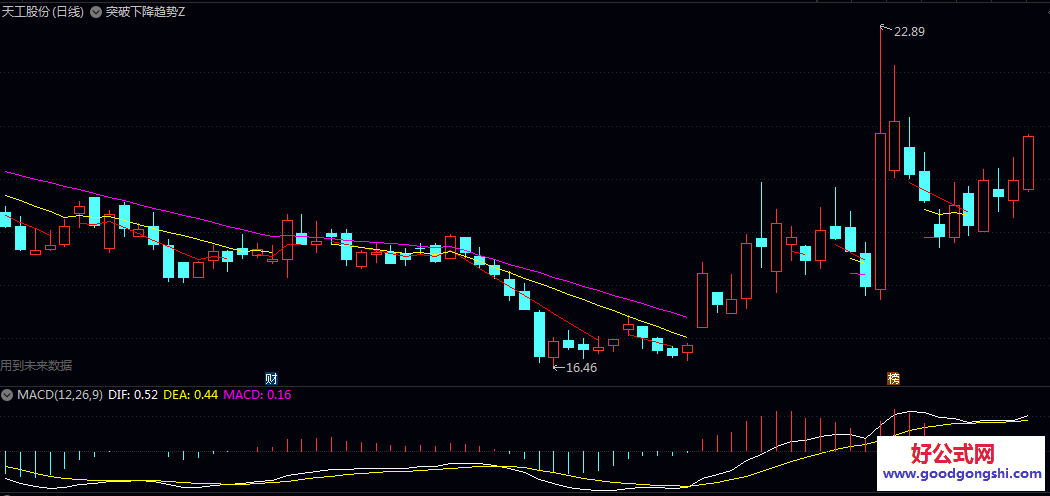Click the 天工股份(日线) chart title
The height and width of the screenshot is (496, 1050).
coord(43,12)
